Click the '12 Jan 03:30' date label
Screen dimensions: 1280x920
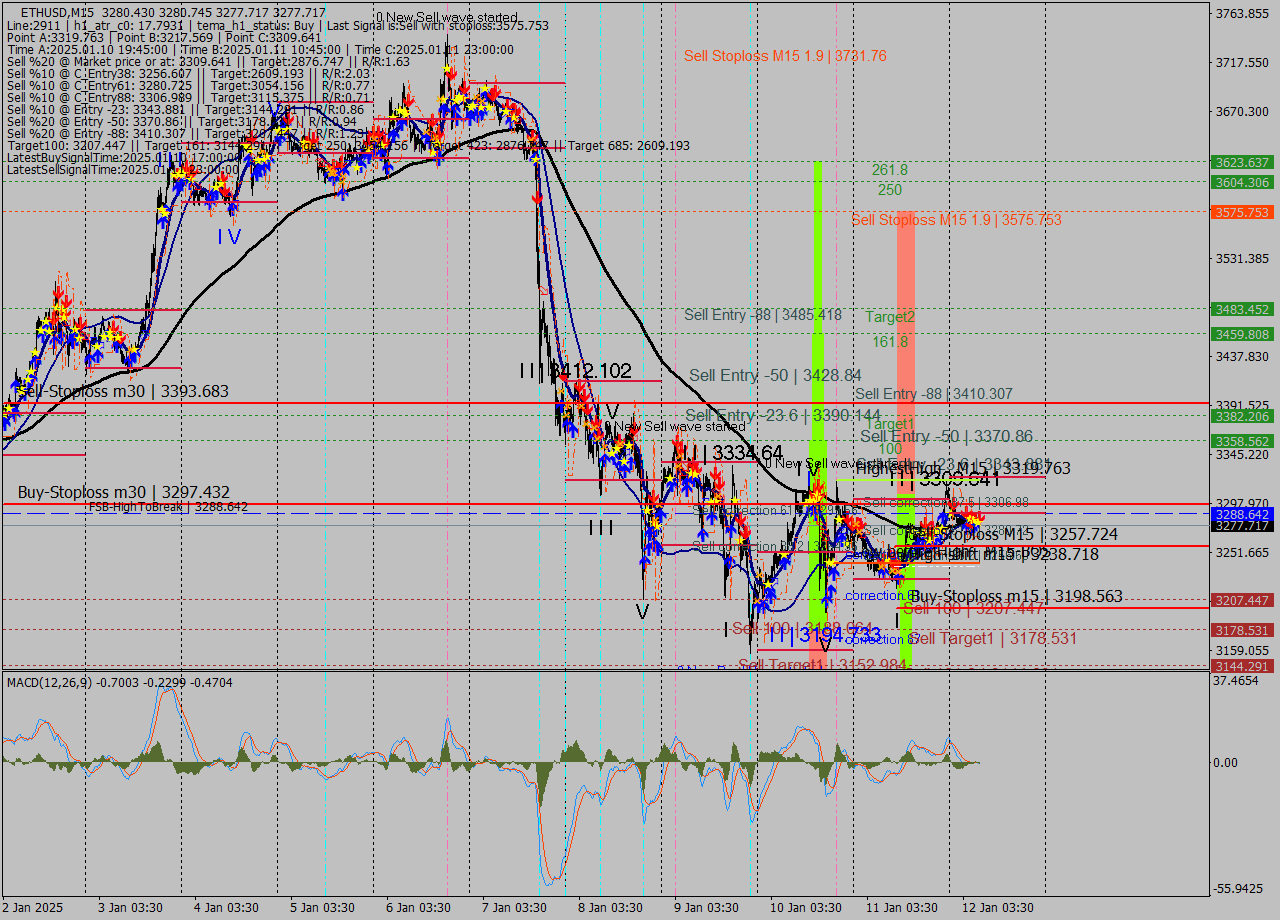[998, 908]
